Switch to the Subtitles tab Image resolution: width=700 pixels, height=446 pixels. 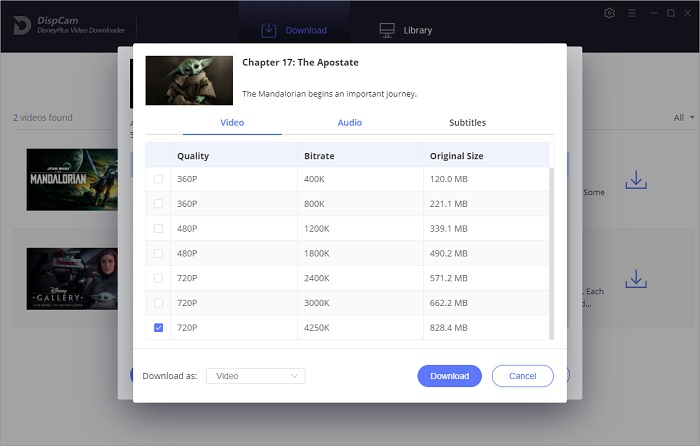point(467,122)
